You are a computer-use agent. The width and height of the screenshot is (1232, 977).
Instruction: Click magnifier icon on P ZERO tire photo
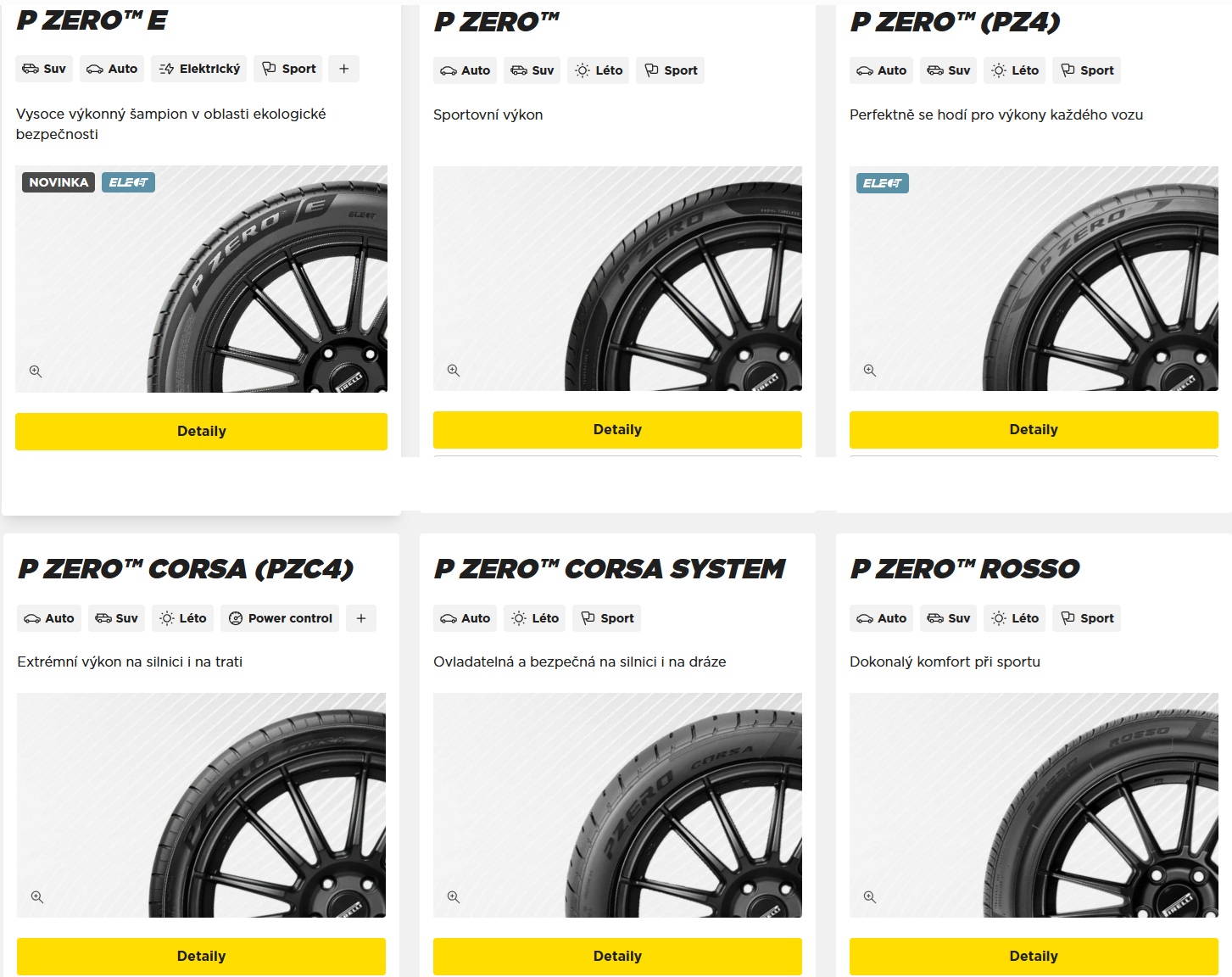(x=454, y=371)
